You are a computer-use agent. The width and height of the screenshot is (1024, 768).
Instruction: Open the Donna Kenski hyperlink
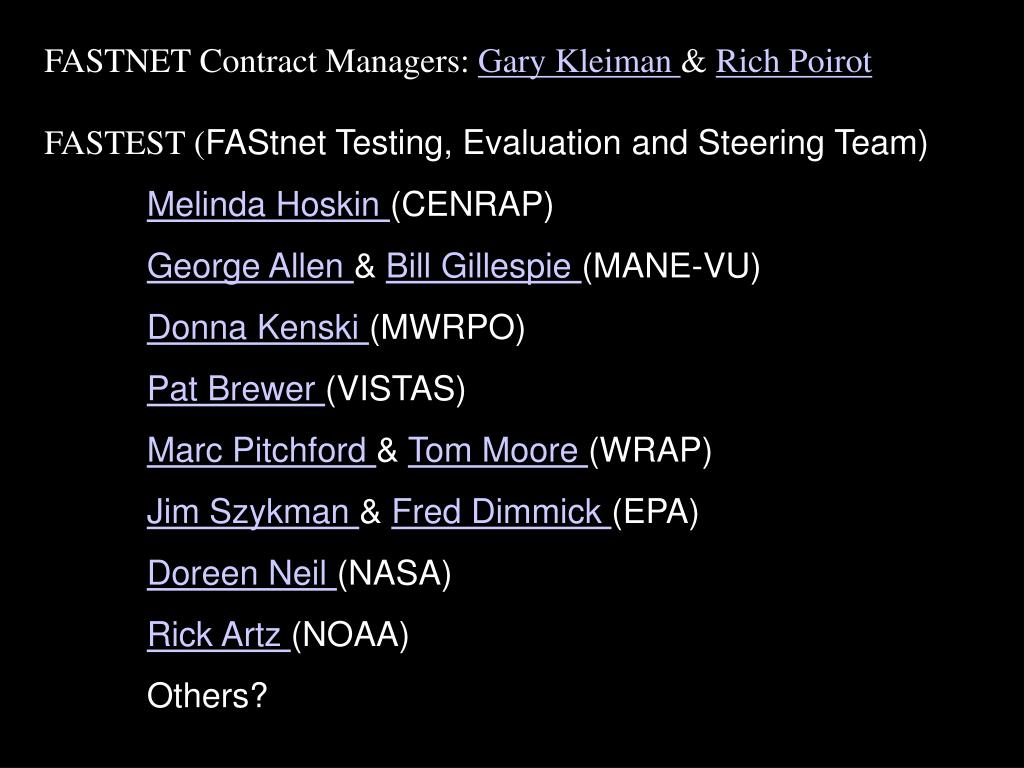coord(258,327)
